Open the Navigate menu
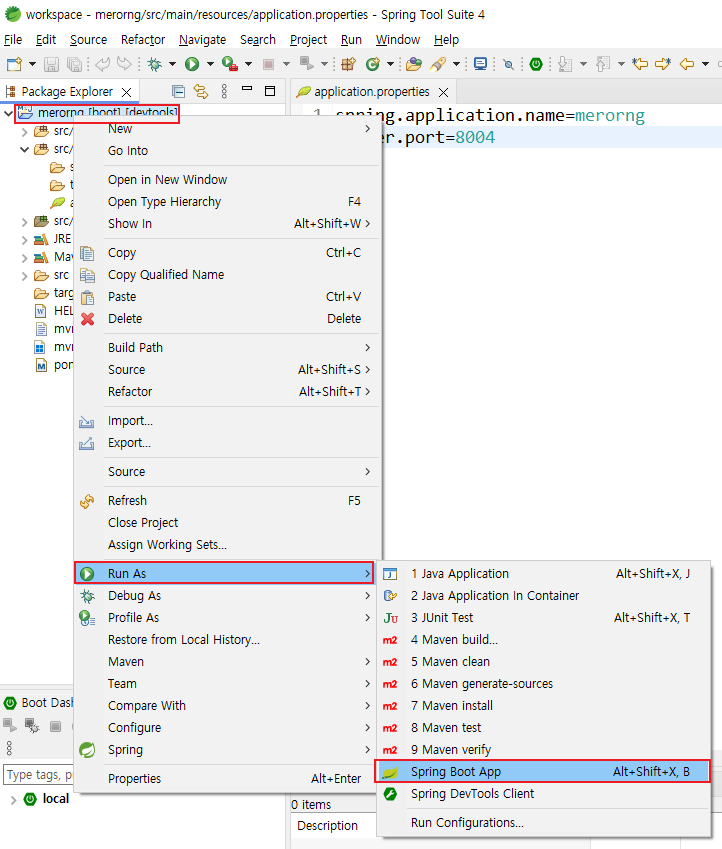The image size is (722, 849). click(203, 40)
